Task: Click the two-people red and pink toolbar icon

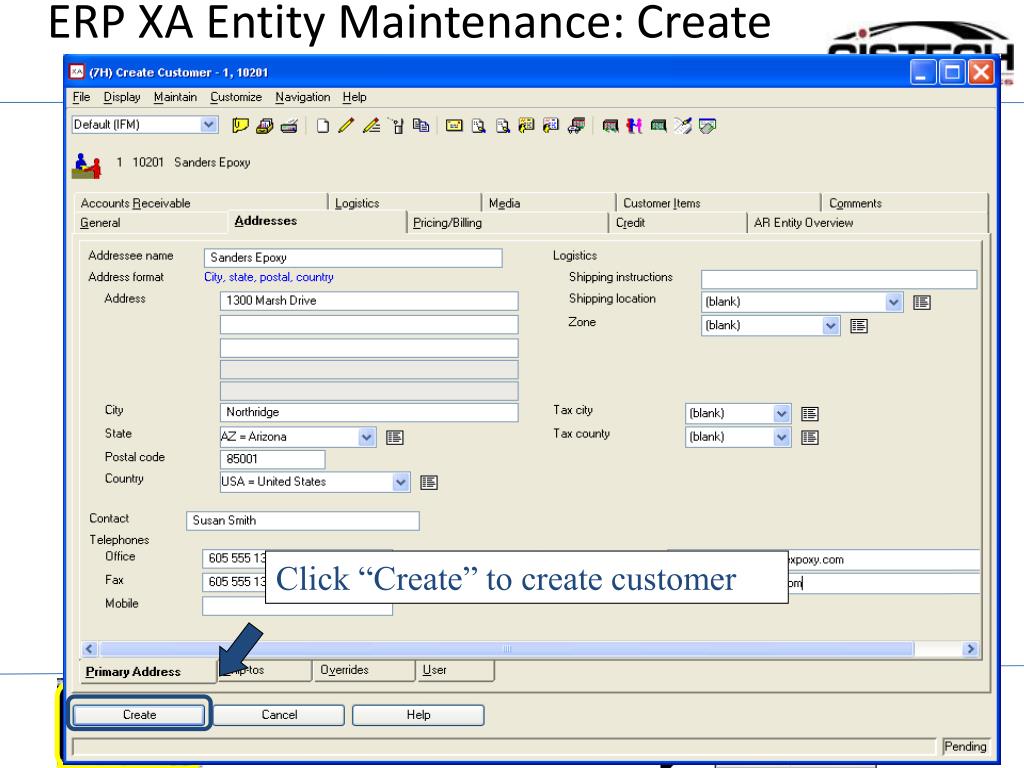Action: (x=634, y=125)
